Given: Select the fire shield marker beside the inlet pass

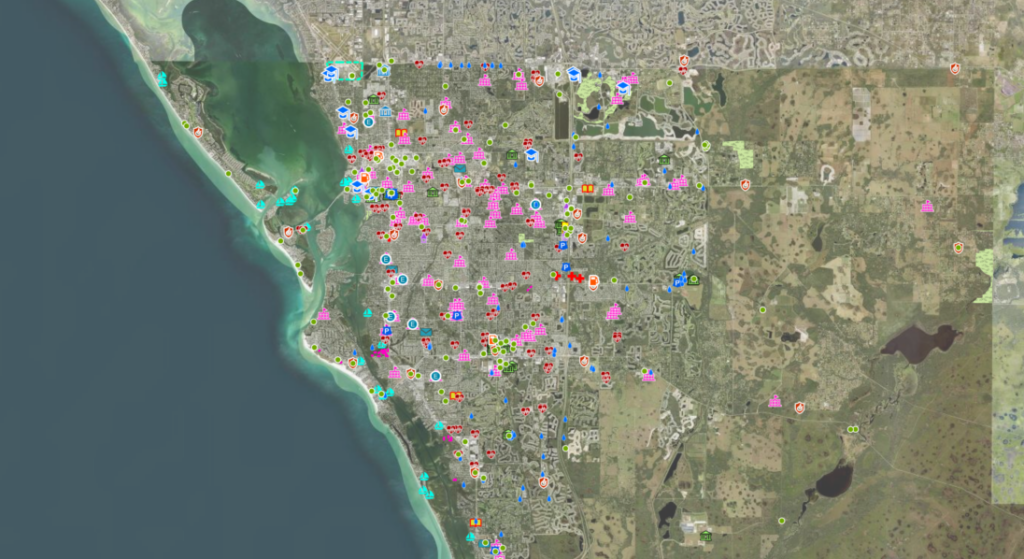Looking at the screenshot, I should coord(288,232).
